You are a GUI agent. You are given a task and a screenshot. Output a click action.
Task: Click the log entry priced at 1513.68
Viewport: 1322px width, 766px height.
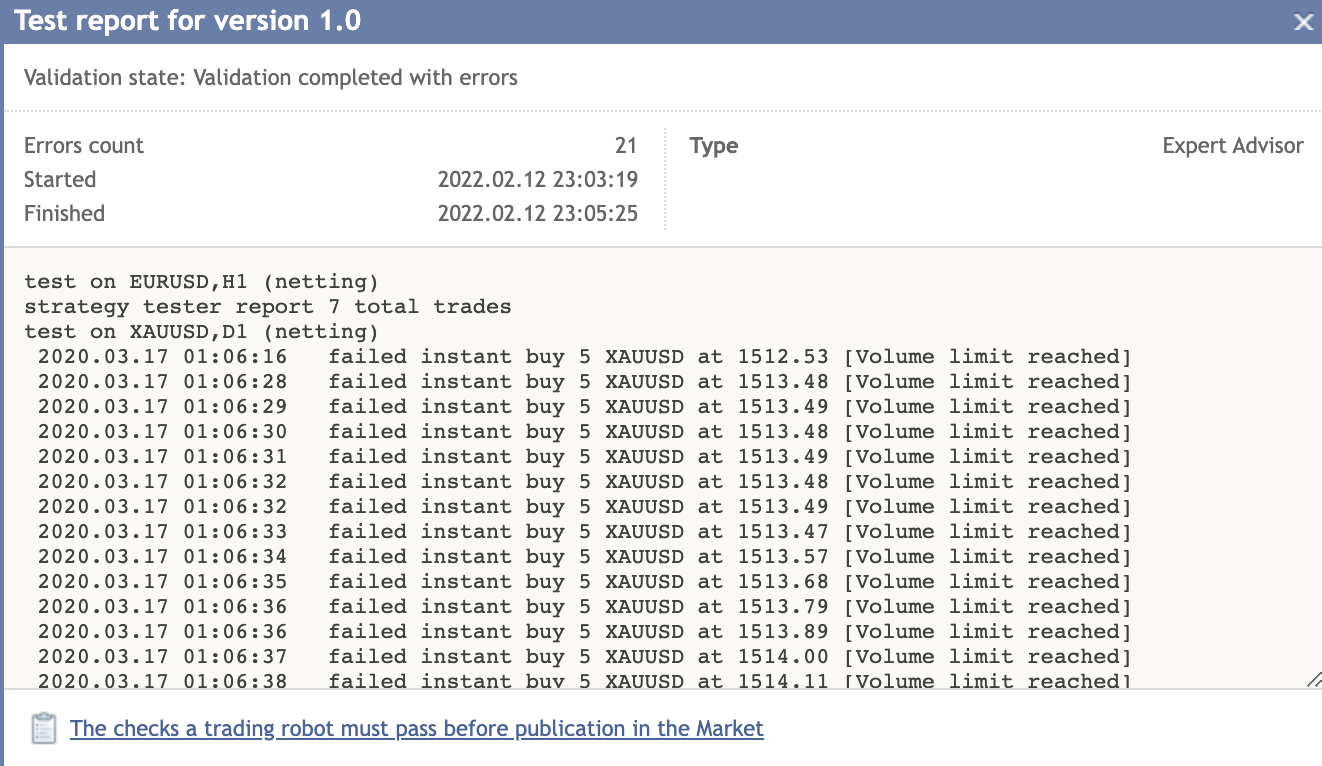click(x=584, y=582)
